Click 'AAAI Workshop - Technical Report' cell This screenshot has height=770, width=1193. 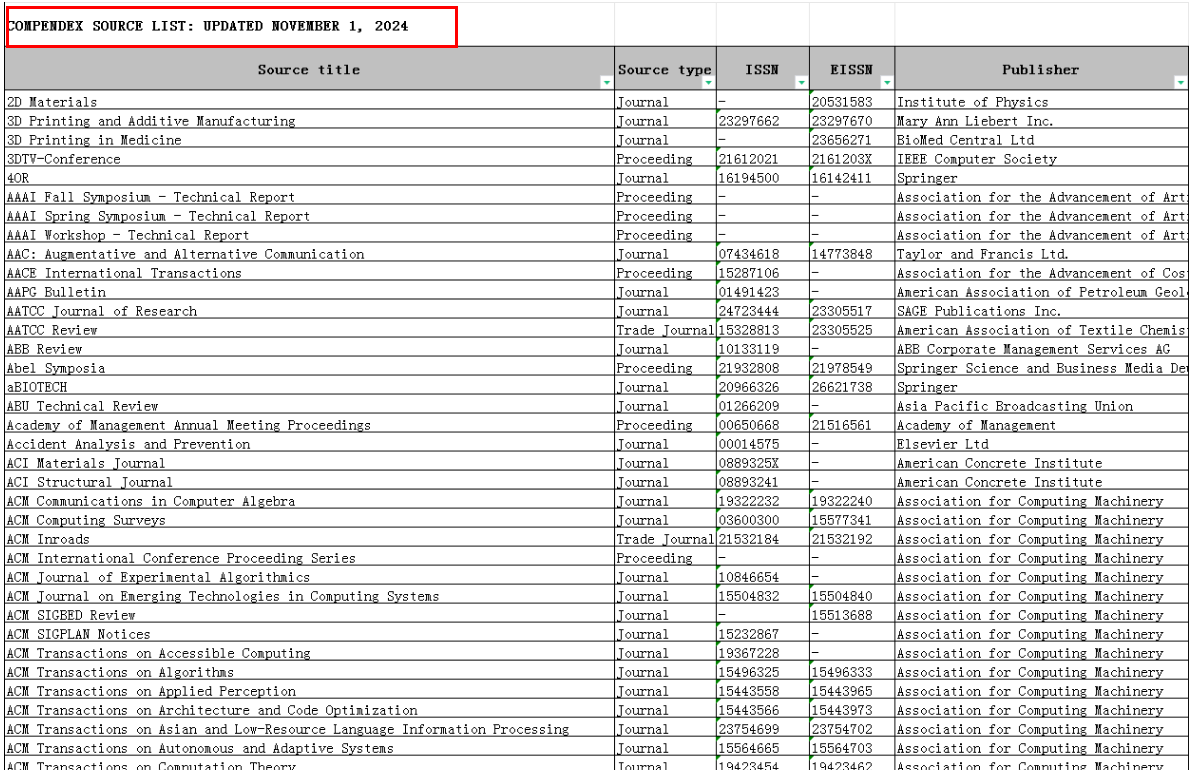[x=310, y=234]
